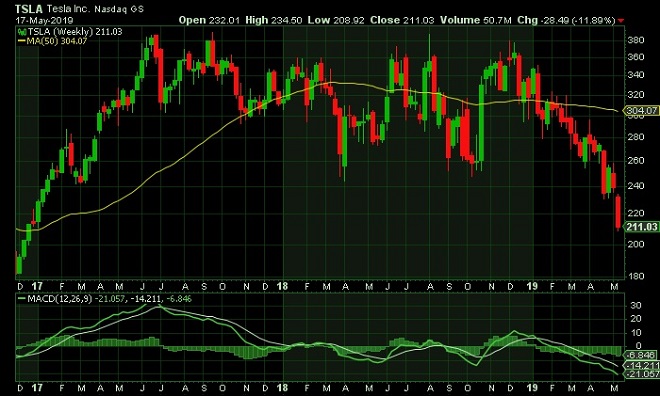Click the 10 label on the MACD axis
This screenshot has height=396, width=660.
point(636,333)
